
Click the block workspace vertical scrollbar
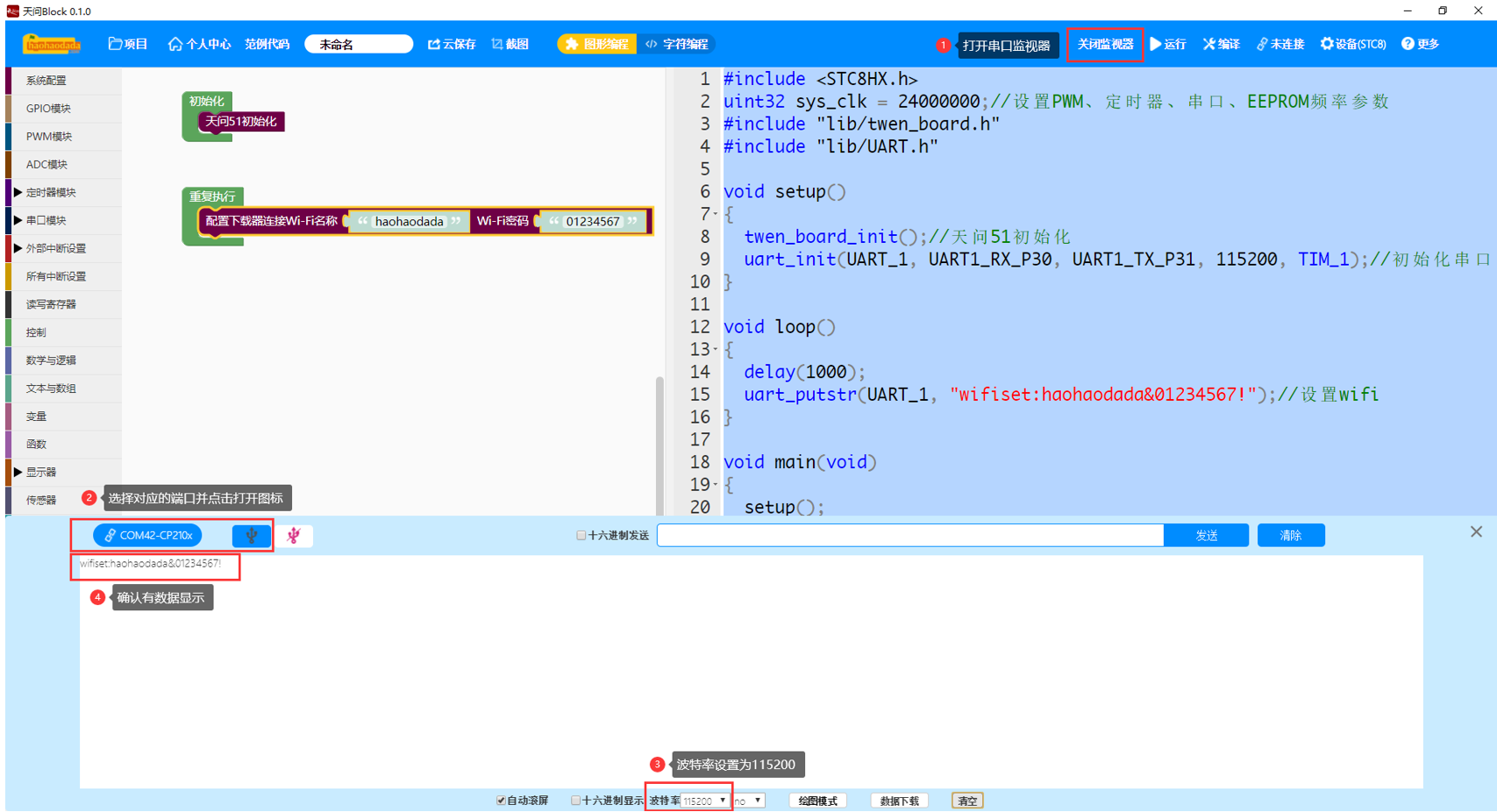[x=659, y=447]
